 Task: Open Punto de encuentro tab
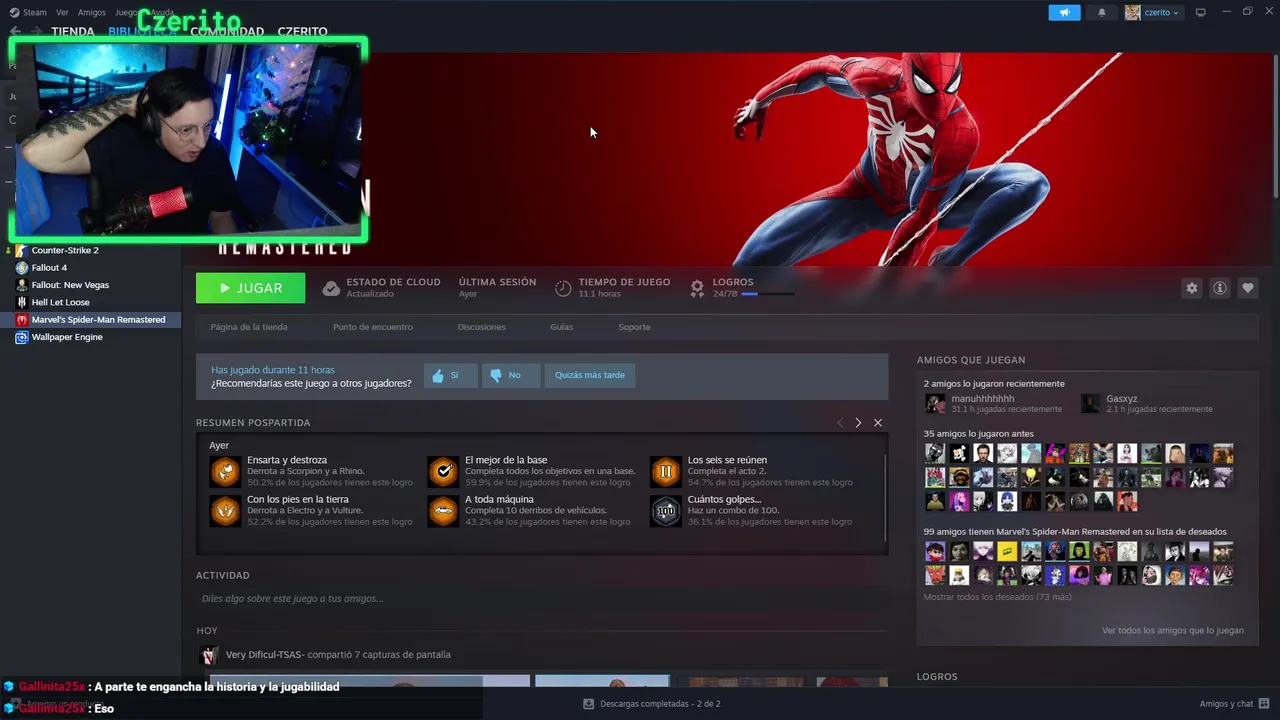tap(373, 327)
